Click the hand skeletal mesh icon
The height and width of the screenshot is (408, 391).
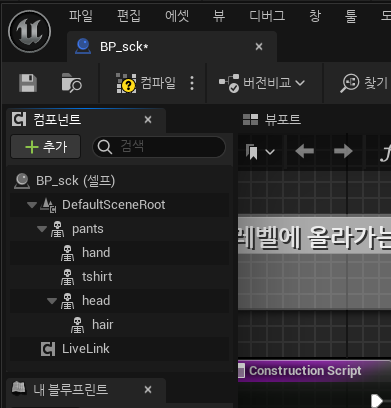[x=67, y=253]
